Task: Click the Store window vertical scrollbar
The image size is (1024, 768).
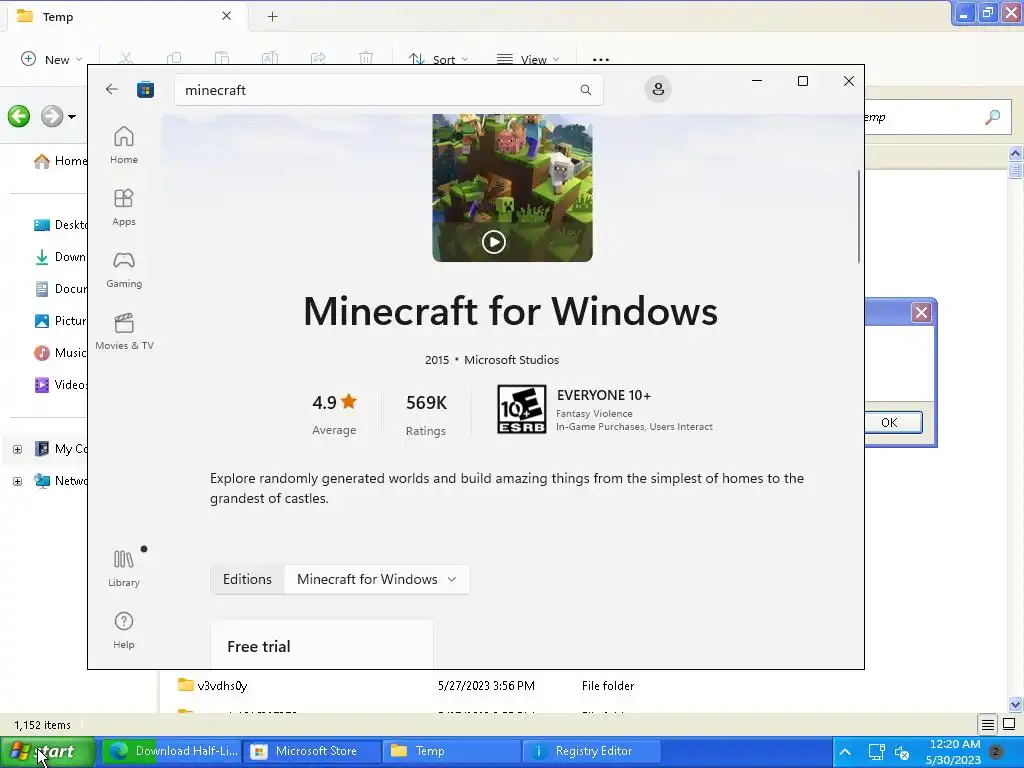Action: pos(859,216)
